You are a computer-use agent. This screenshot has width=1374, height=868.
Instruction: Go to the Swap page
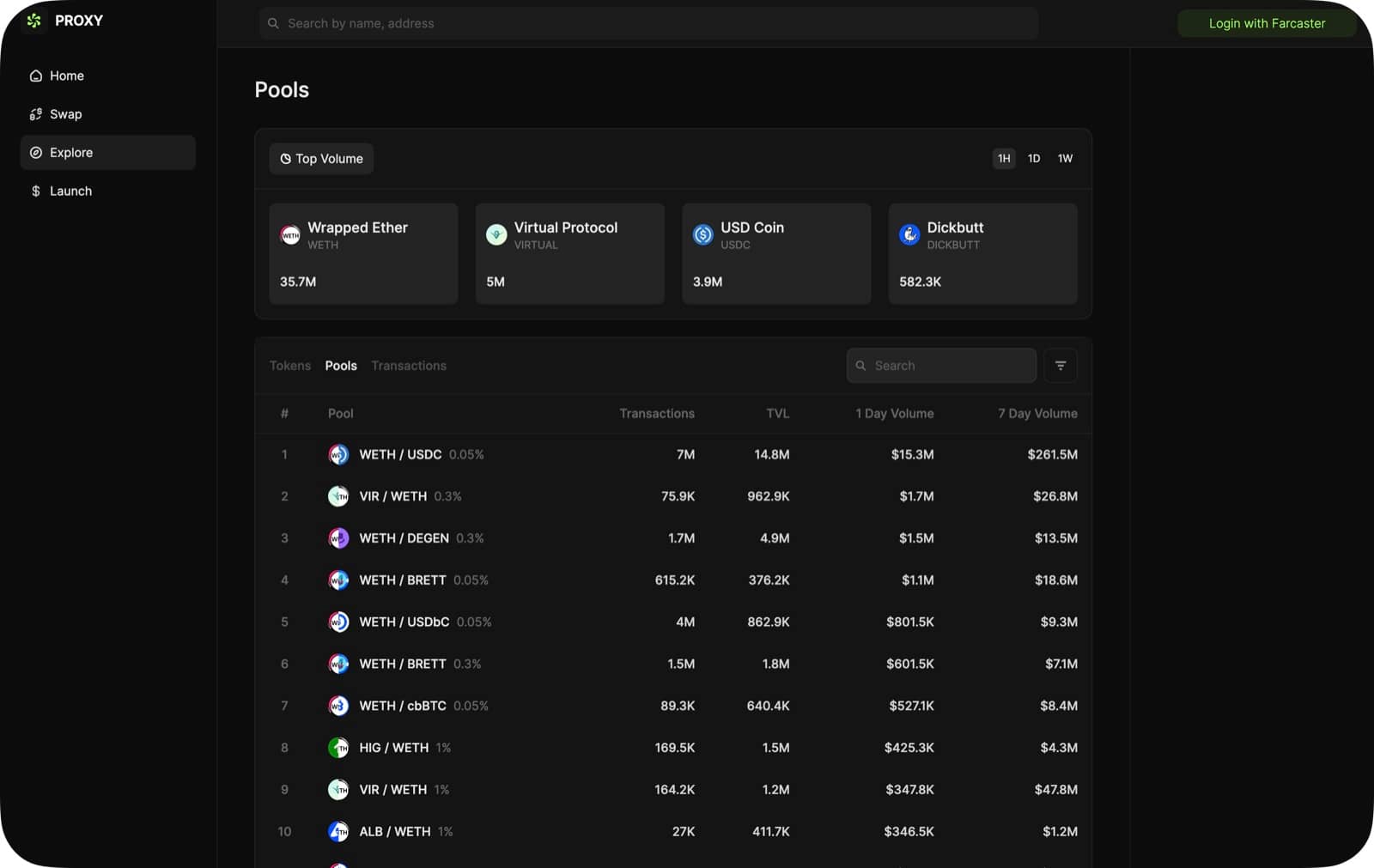point(107,114)
